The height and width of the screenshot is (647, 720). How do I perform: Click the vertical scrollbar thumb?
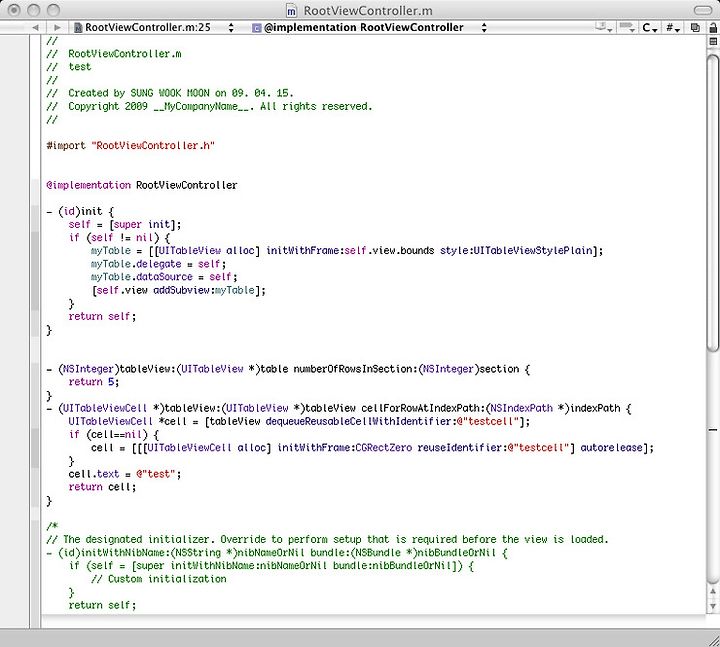pyautogui.click(x=713, y=203)
